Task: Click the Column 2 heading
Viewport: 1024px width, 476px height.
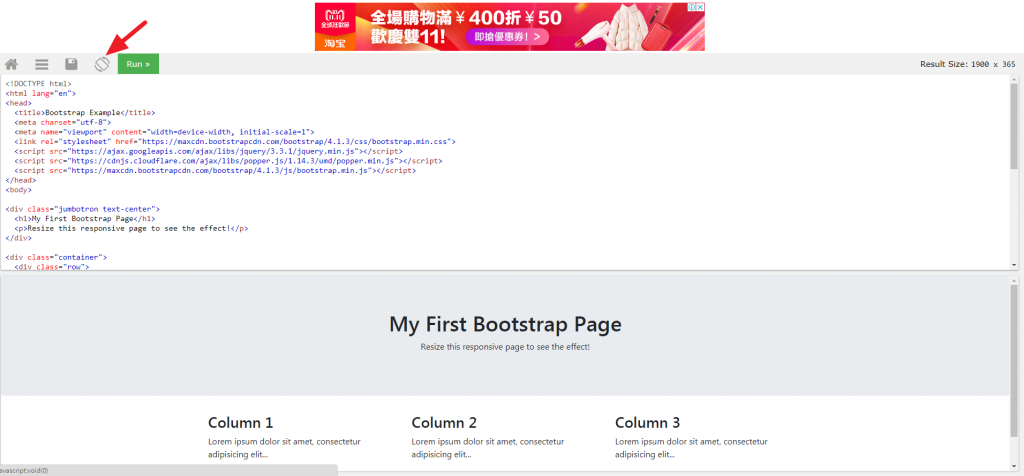Action: tap(444, 422)
